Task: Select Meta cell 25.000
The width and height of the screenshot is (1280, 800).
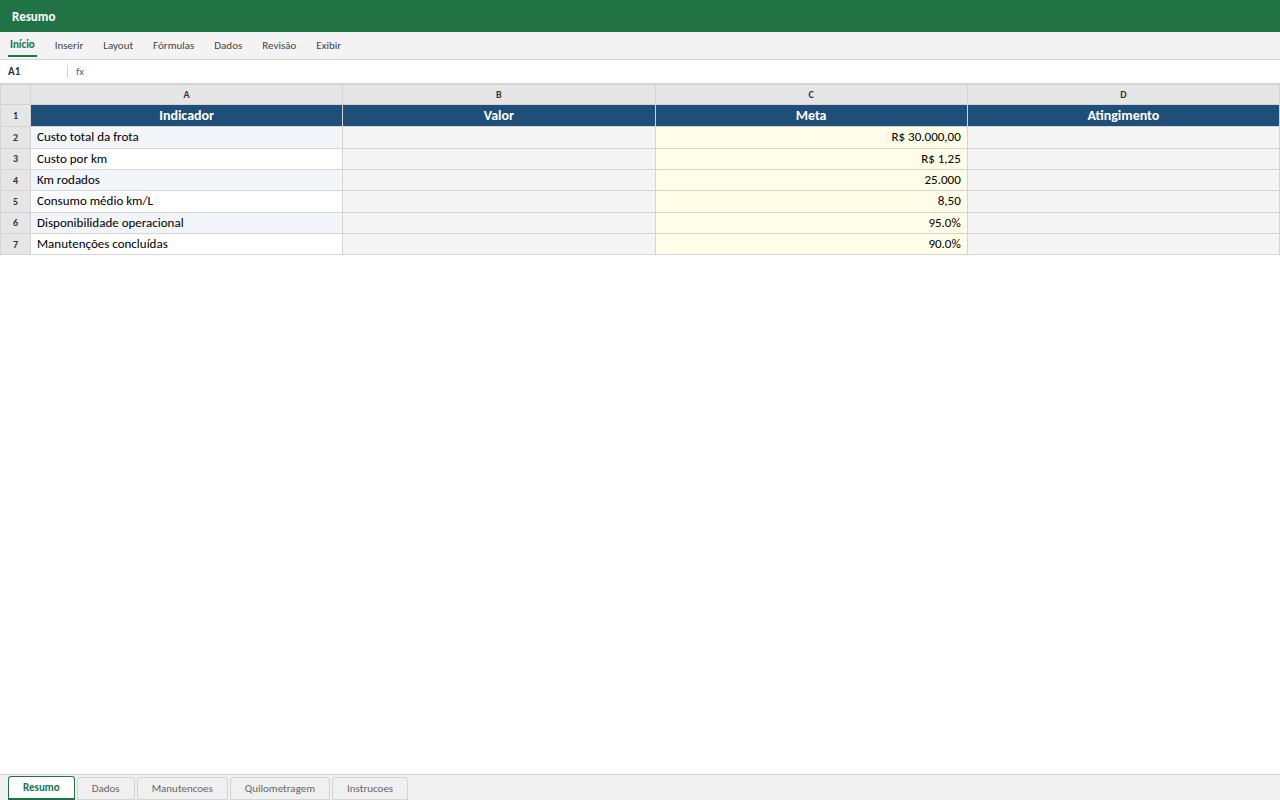Action: pos(811,180)
